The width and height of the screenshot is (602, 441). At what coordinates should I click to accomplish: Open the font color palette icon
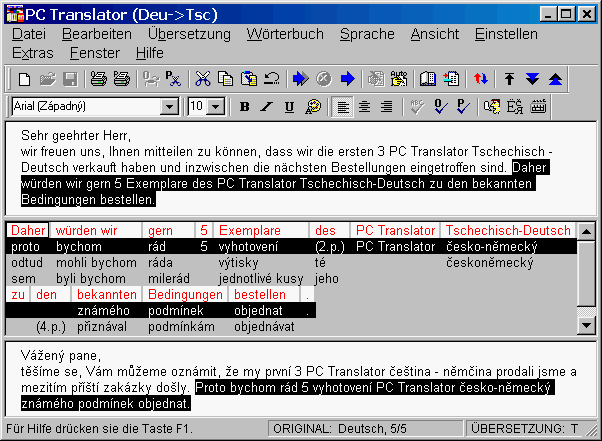(313, 107)
